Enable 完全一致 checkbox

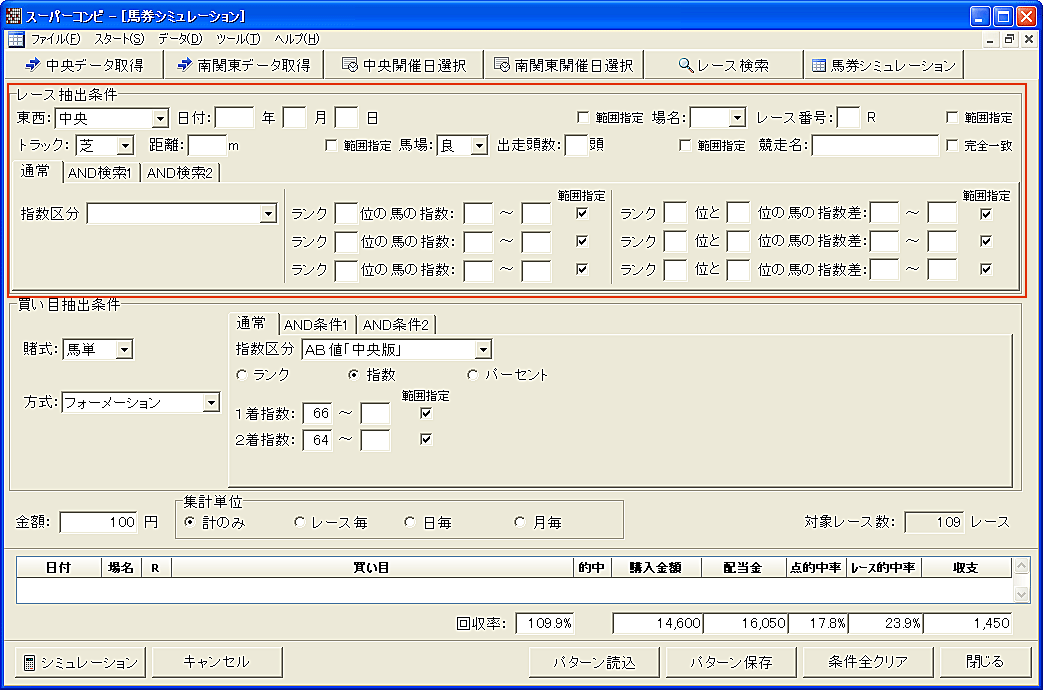pos(953,145)
